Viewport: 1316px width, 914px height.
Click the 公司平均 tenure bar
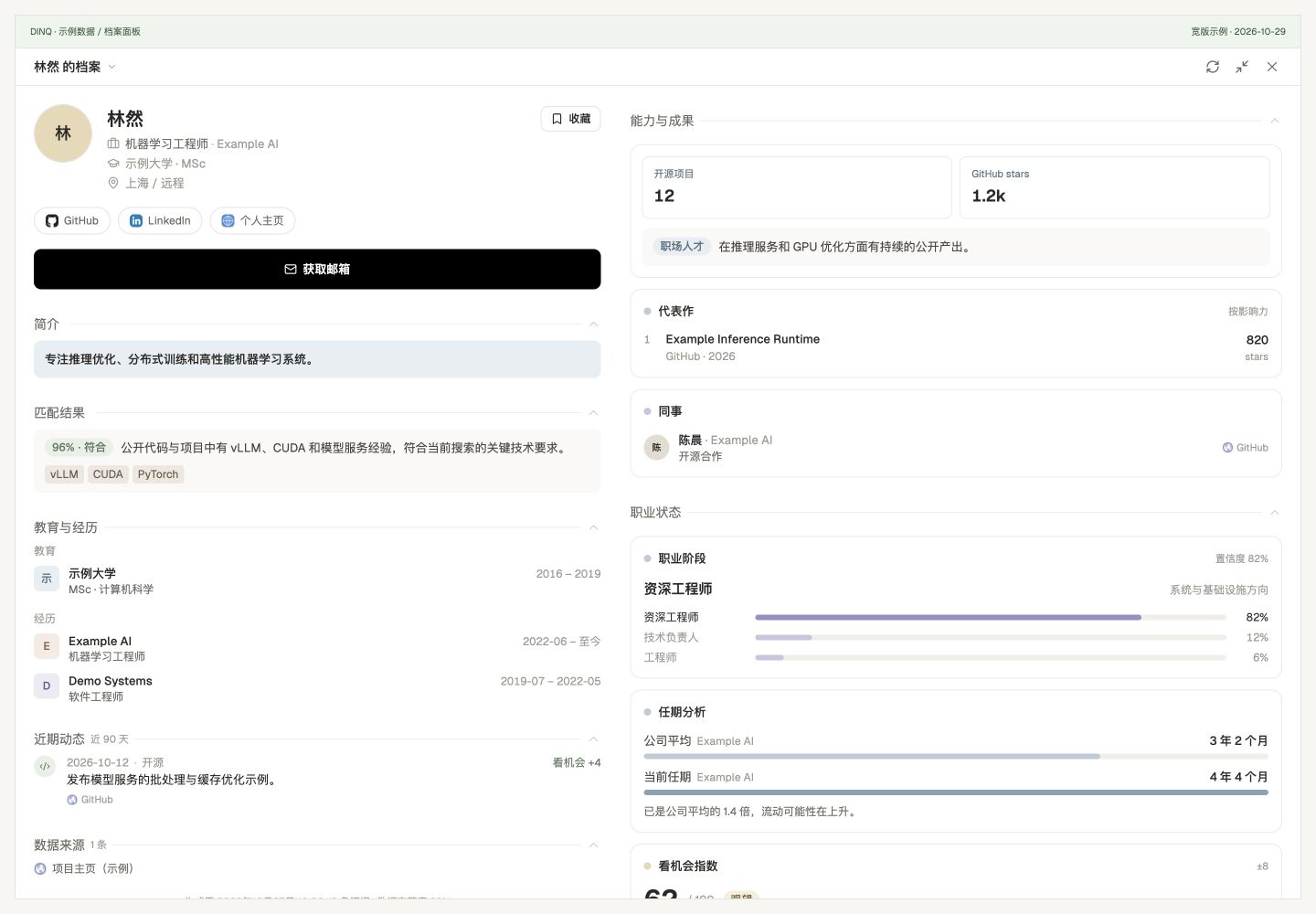(x=956, y=757)
